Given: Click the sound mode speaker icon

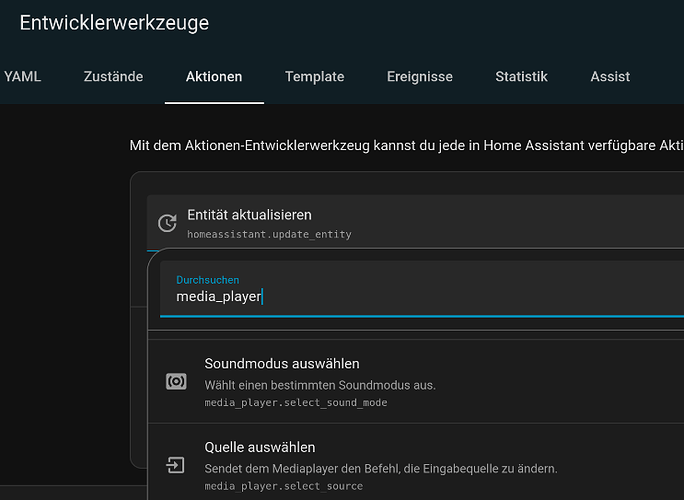Looking at the screenshot, I should pos(176,381).
